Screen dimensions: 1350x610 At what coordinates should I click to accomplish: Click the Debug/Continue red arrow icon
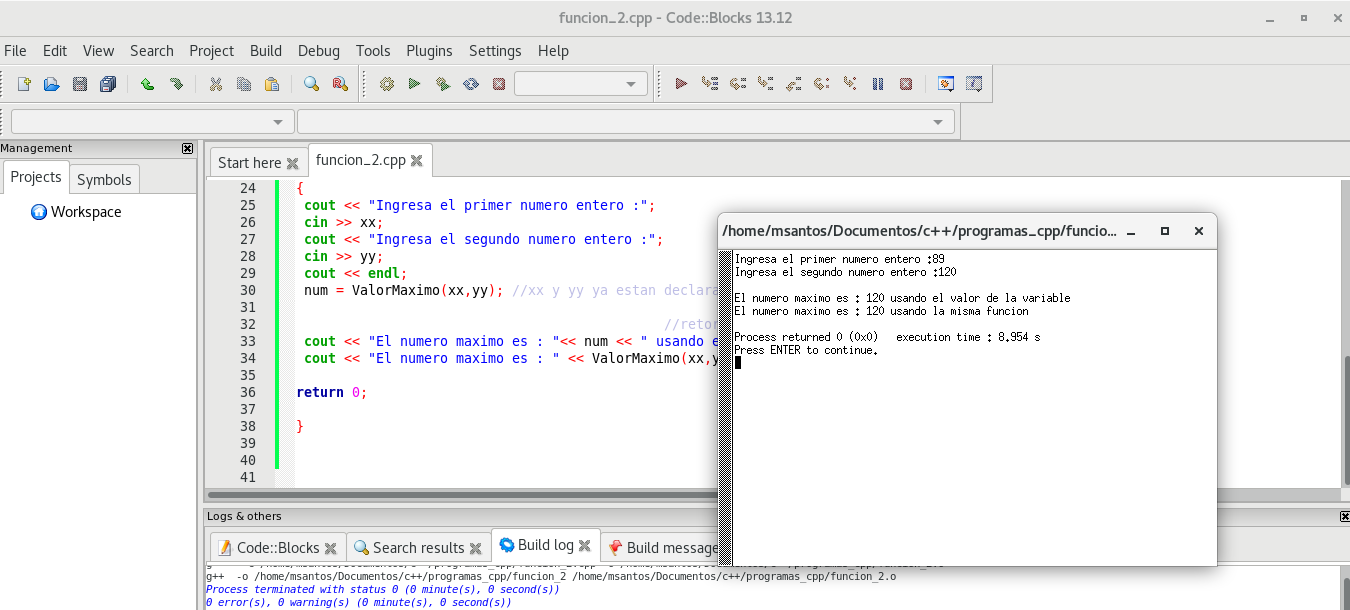681,84
